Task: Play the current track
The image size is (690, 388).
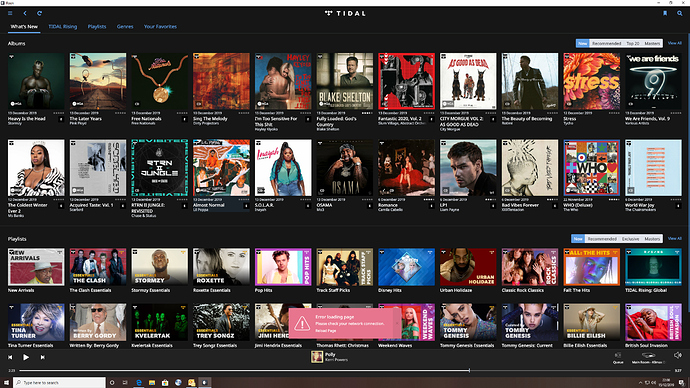Action: point(26,357)
